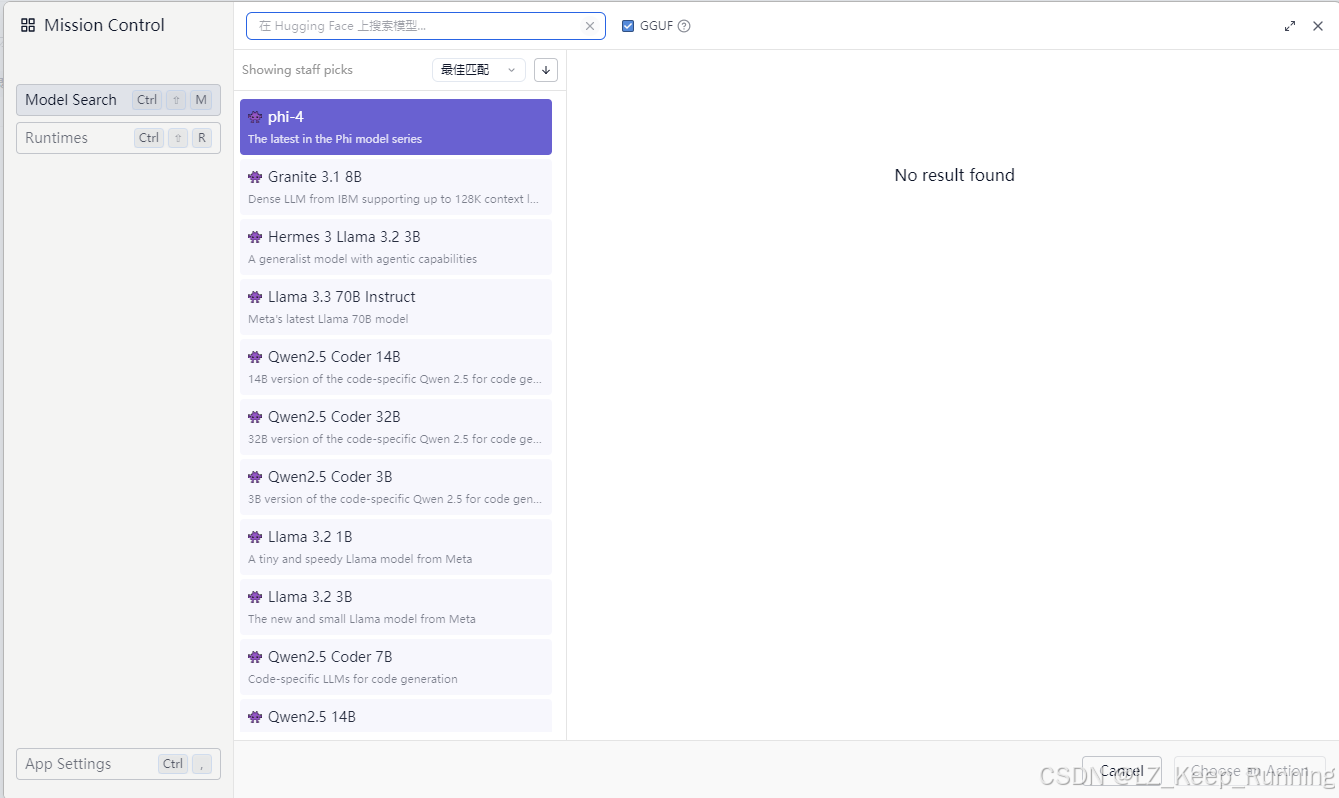Expand the Mission Control window with the arrows icon
This screenshot has width=1339, height=798.
click(x=1290, y=26)
